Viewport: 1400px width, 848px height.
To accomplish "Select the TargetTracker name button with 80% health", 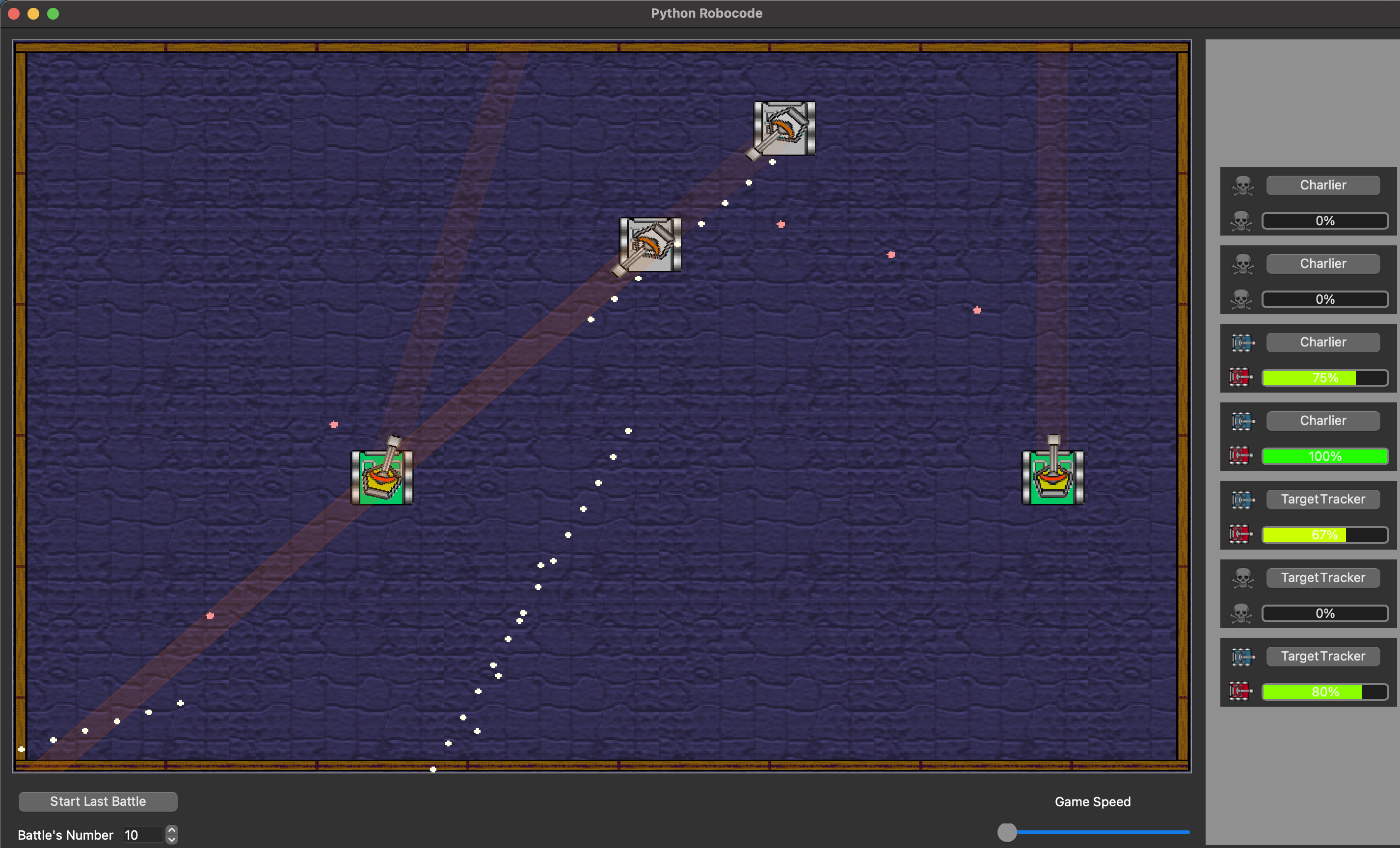I will pos(1324,656).
